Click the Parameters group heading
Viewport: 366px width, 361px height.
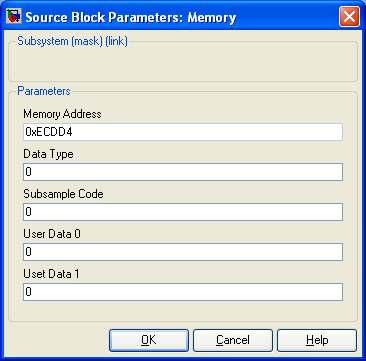44,91
